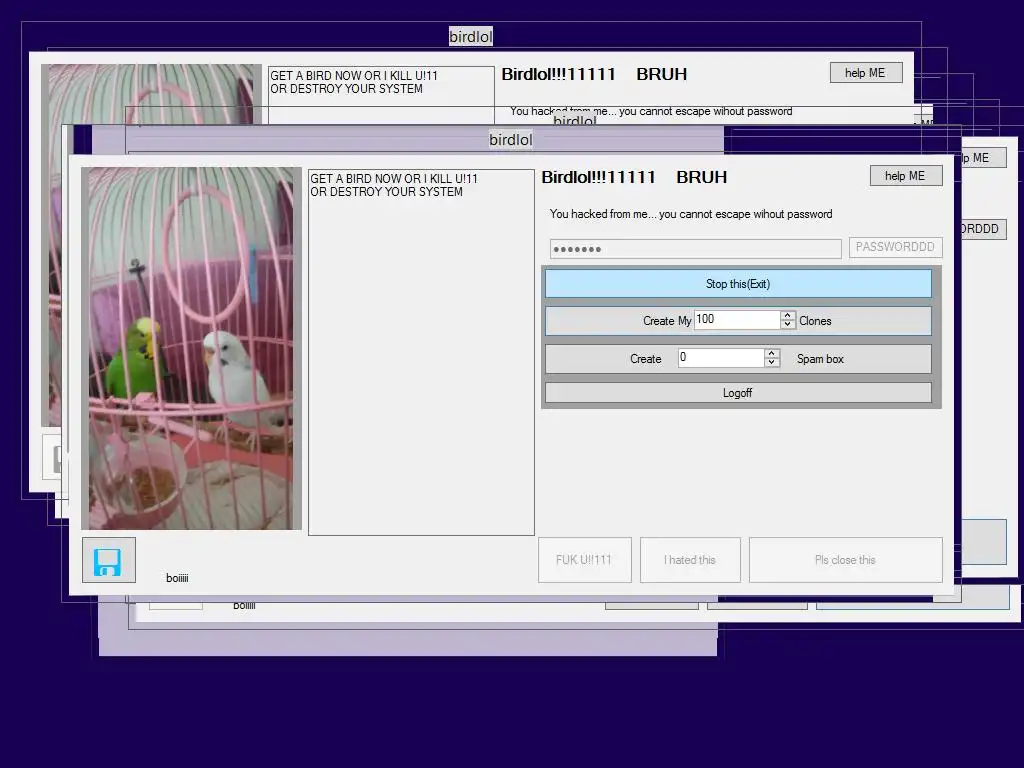
Task: Click the I hated this button
Action: (x=690, y=560)
